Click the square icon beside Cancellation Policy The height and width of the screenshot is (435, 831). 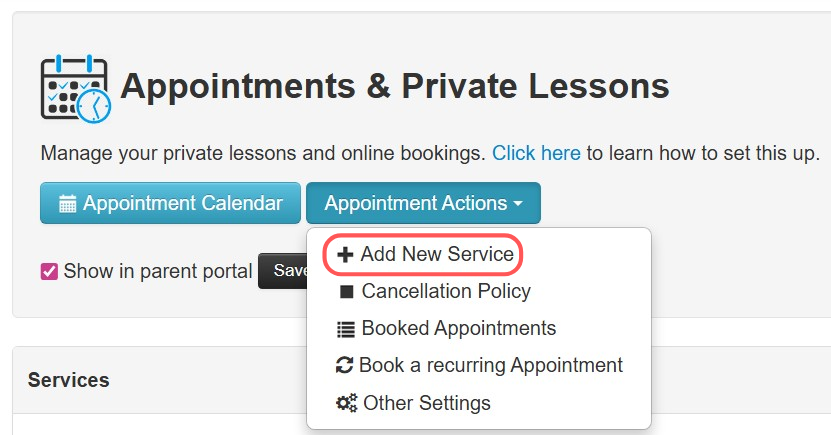click(347, 292)
